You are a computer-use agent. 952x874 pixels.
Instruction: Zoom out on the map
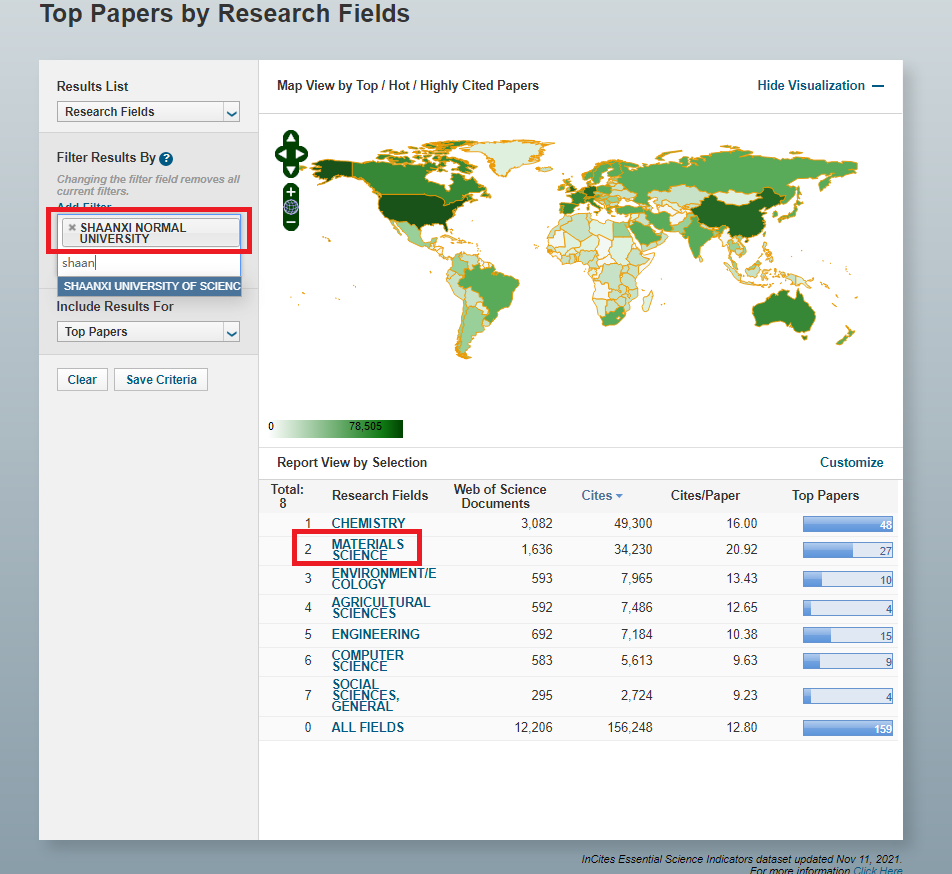click(x=291, y=222)
